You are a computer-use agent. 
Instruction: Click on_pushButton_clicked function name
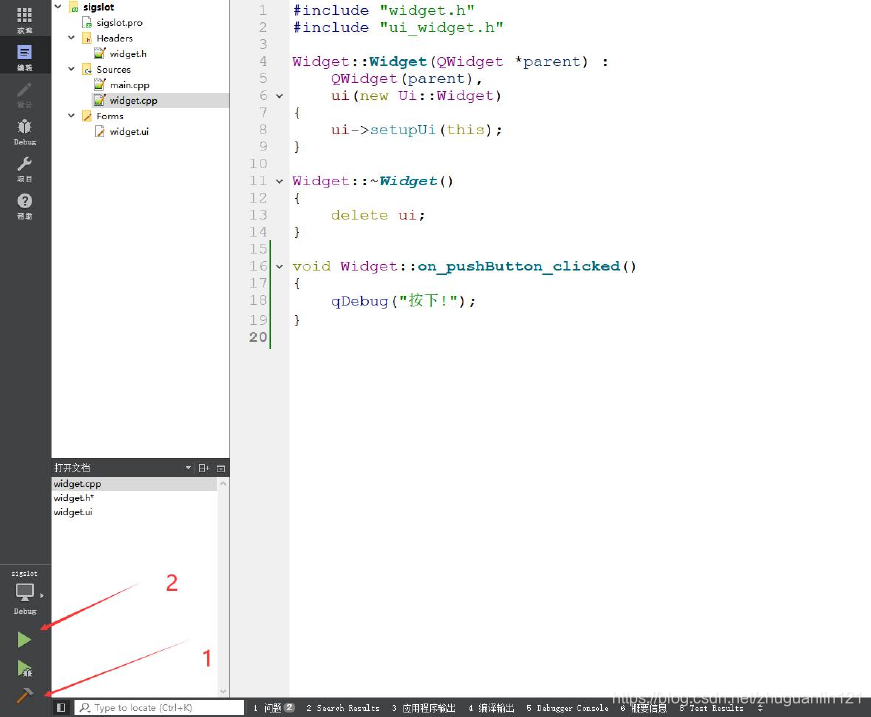(519, 267)
